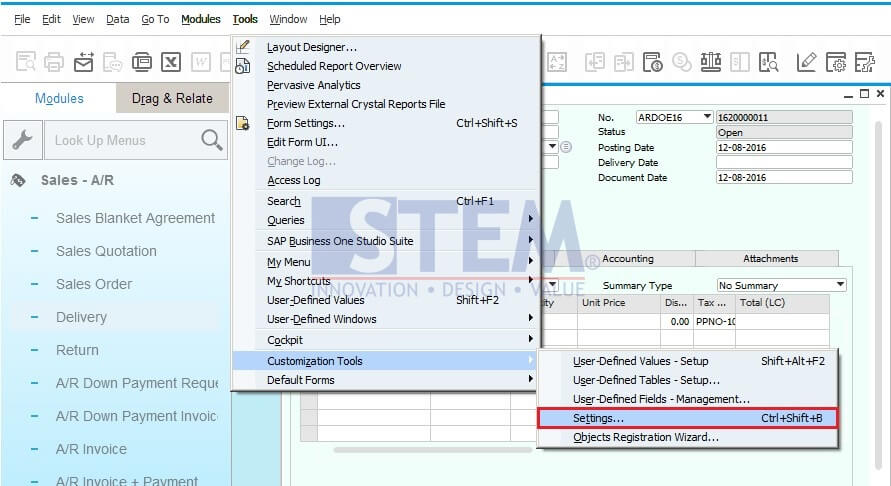
Task: Open the Summary Type dropdown
Action: click(x=840, y=284)
